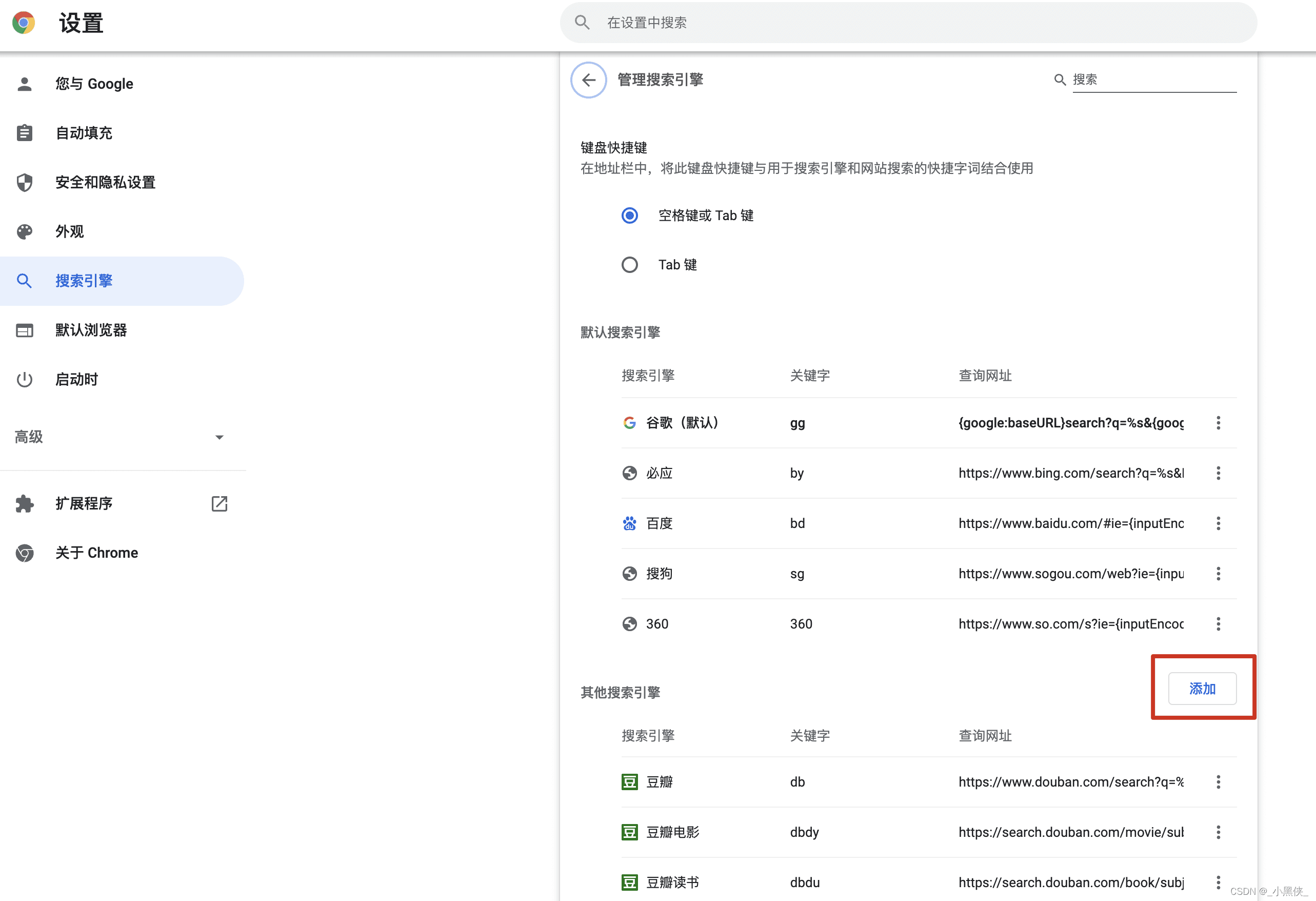Open 外观 settings section
1316x901 pixels.
coord(122,232)
